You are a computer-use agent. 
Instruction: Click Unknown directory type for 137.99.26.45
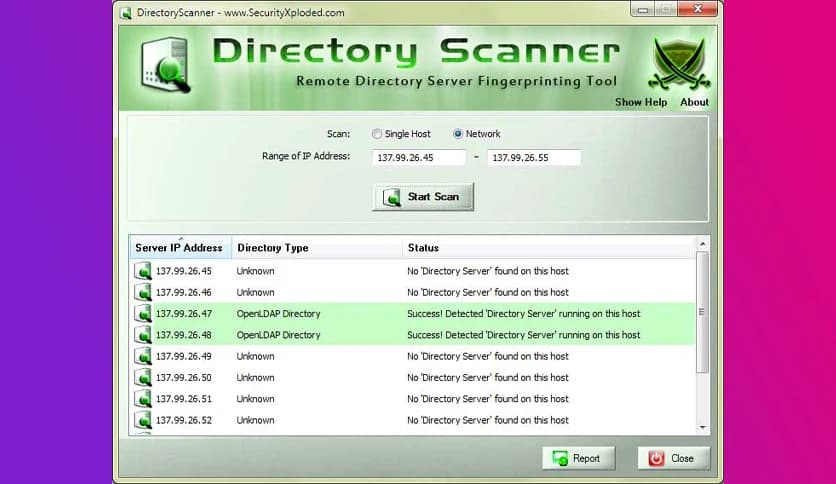[255, 271]
